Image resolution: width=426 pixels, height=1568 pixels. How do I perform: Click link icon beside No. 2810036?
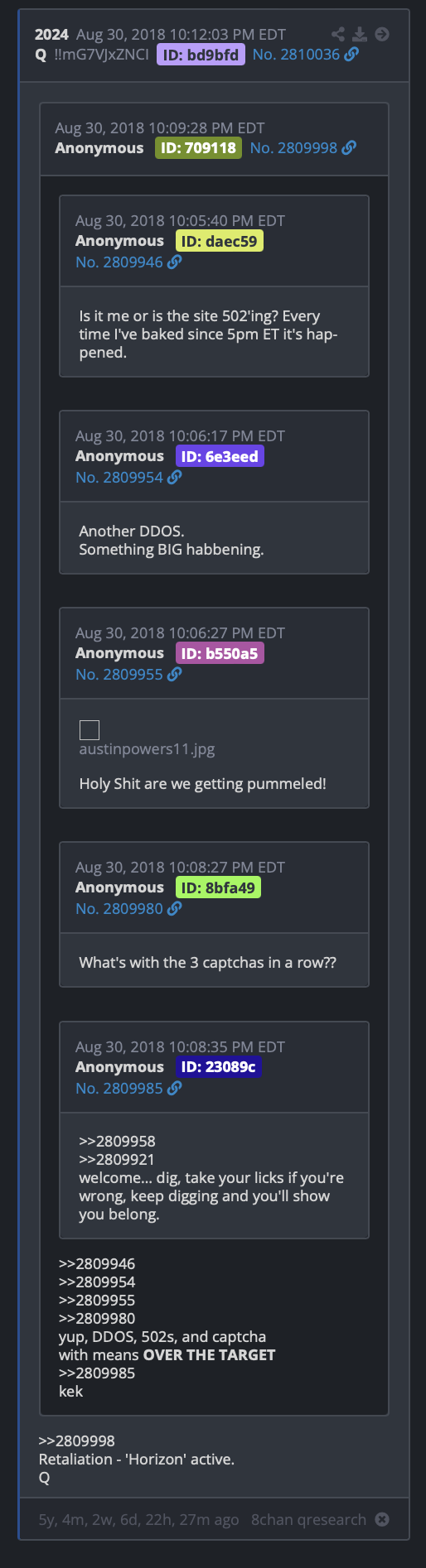tap(351, 54)
